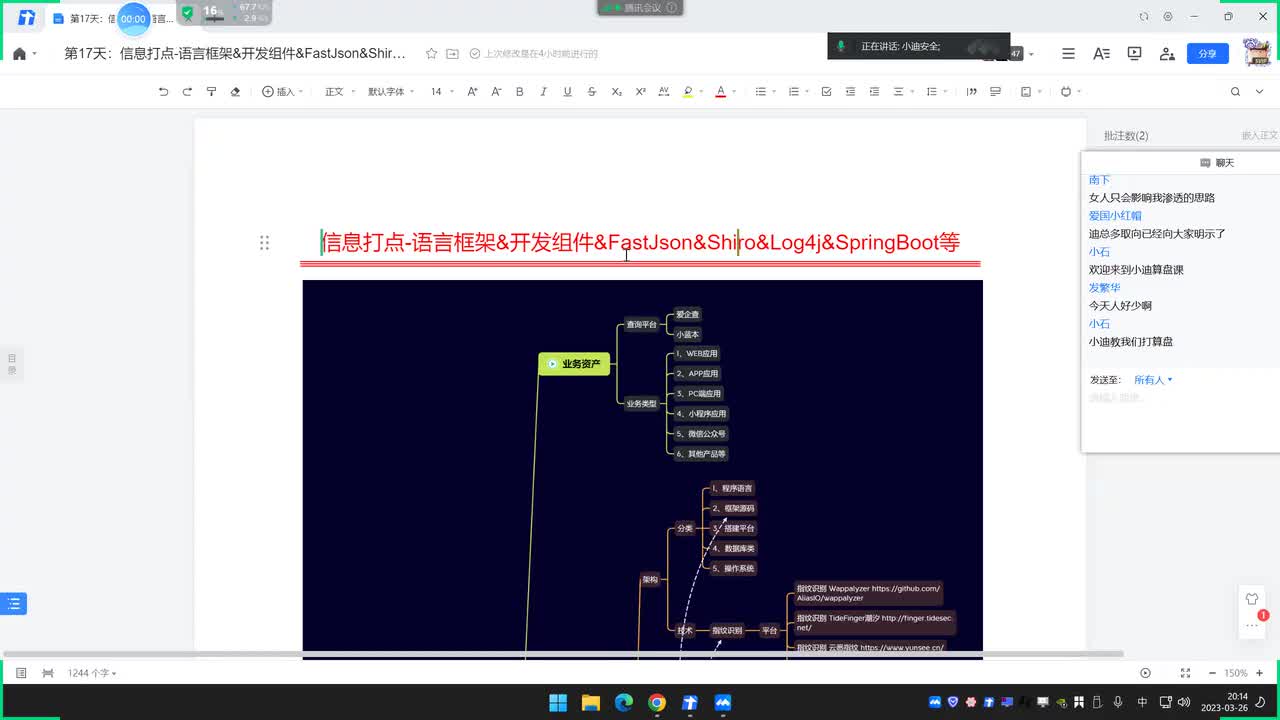Click the document title heading text
The width and height of the screenshot is (1280, 720).
tap(640, 242)
